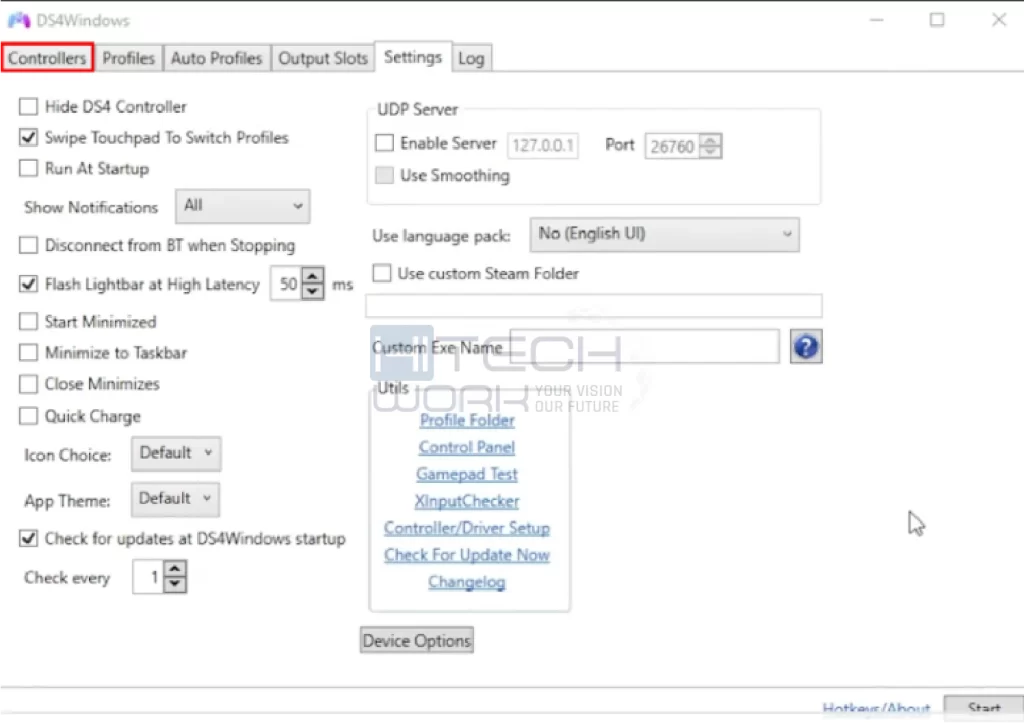
Task: Open the Control Panel link
Action: pyautogui.click(x=467, y=447)
